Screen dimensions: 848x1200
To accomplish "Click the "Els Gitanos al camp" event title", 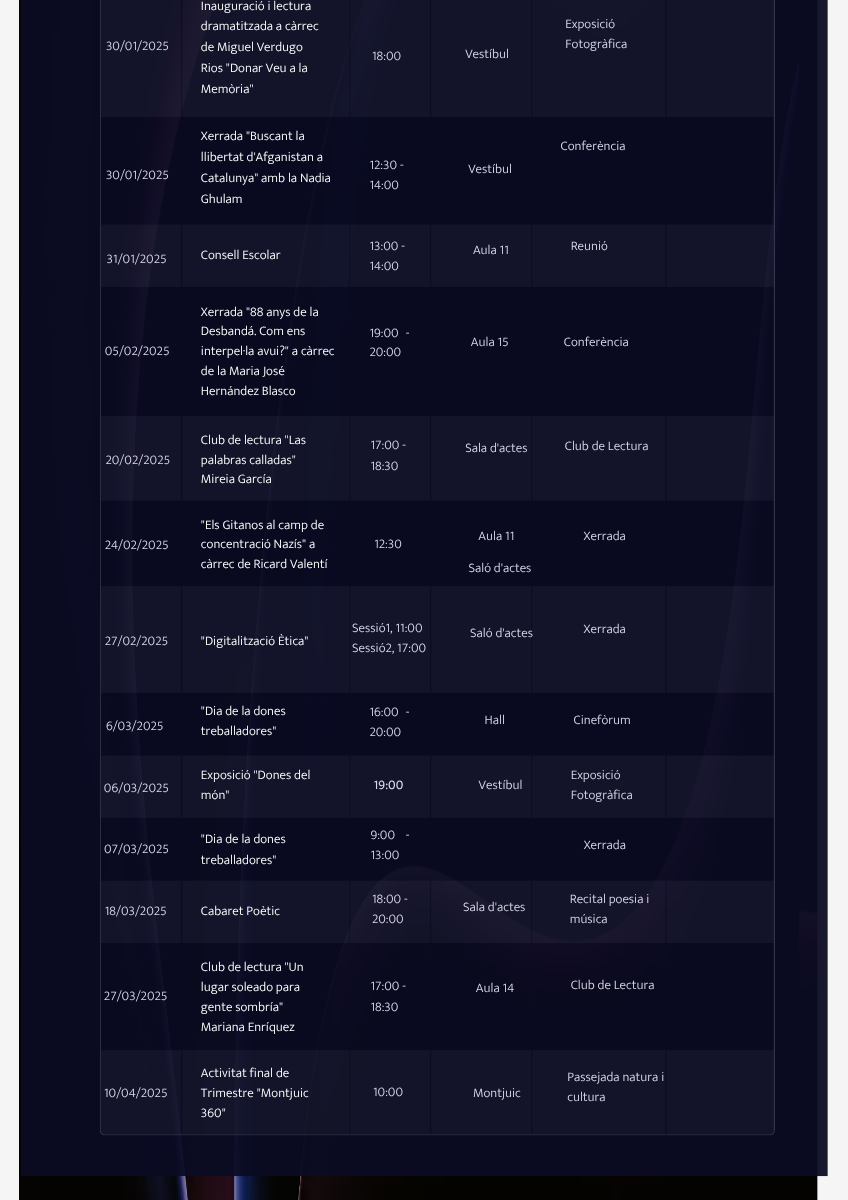I will (x=262, y=544).
